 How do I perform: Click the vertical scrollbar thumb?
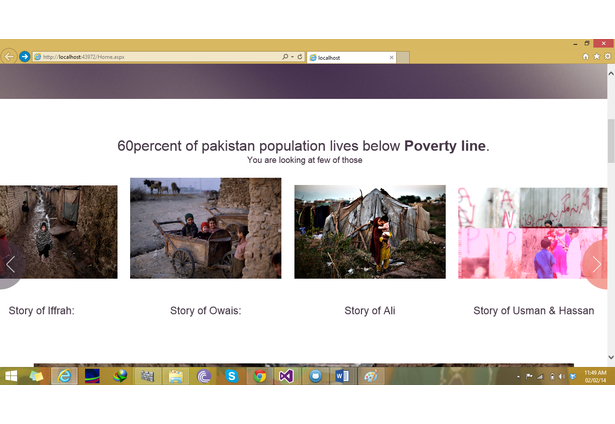point(611,140)
